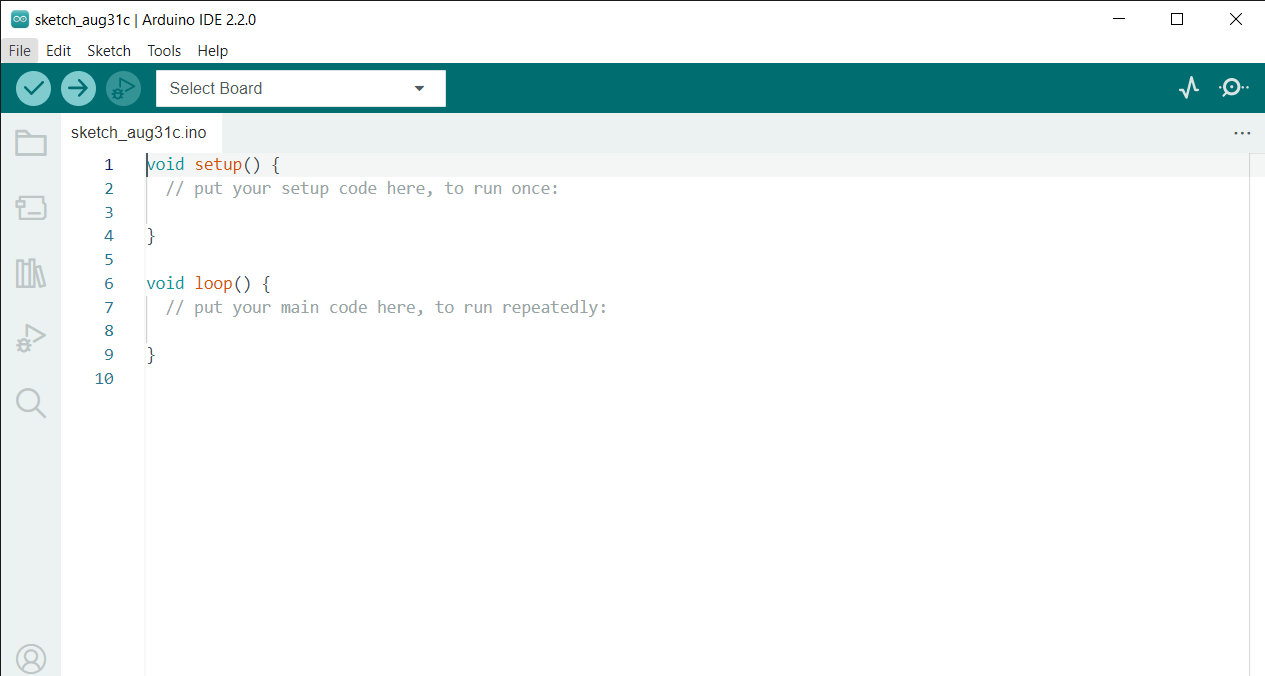The width and height of the screenshot is (1265, 676).
Task: Open the Tools menu
Action: (163, 50)
